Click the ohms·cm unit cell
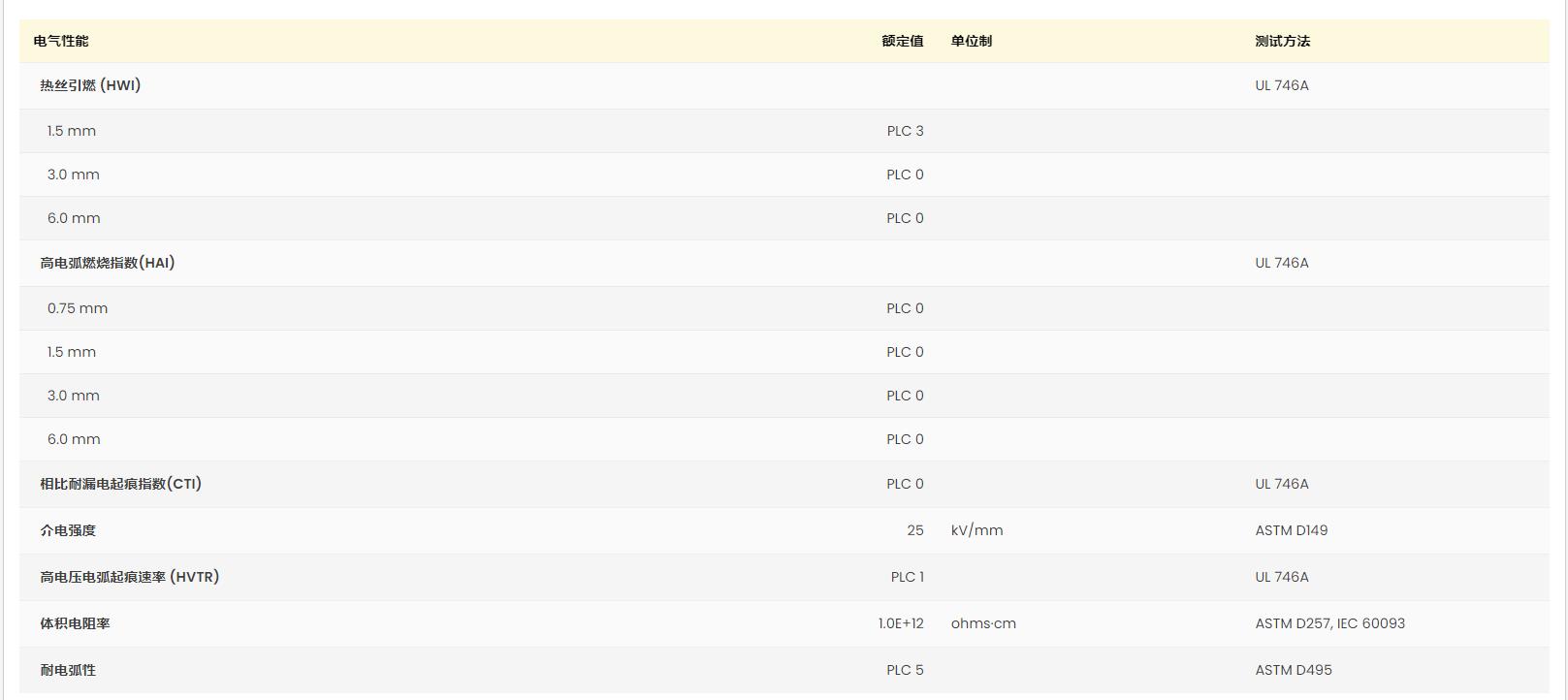 click(983, 623)
